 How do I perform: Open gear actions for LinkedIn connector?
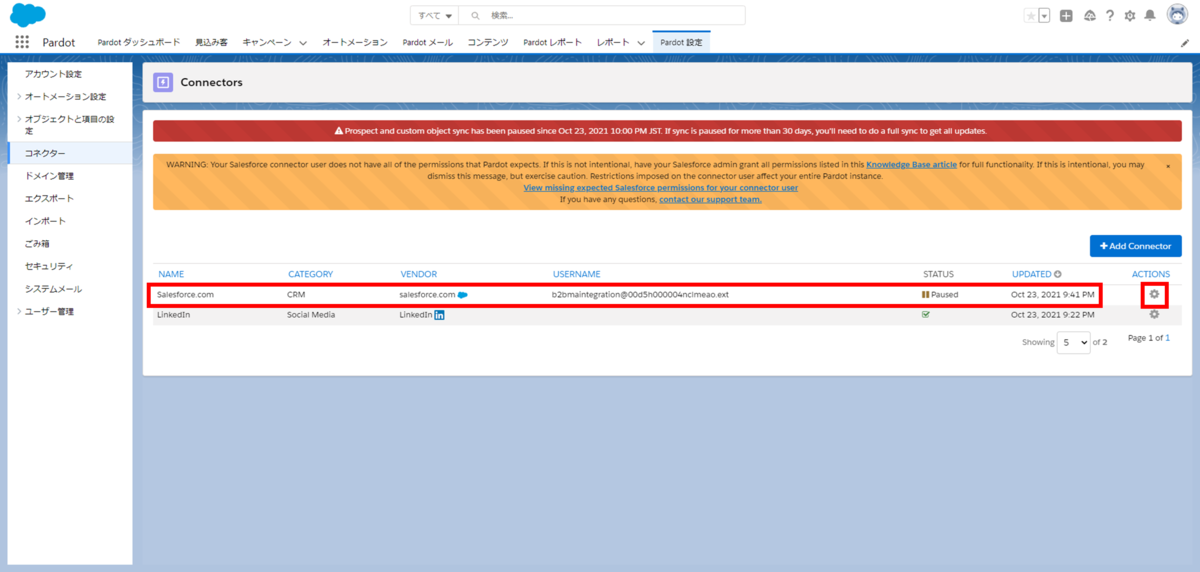click(1154, 314)
